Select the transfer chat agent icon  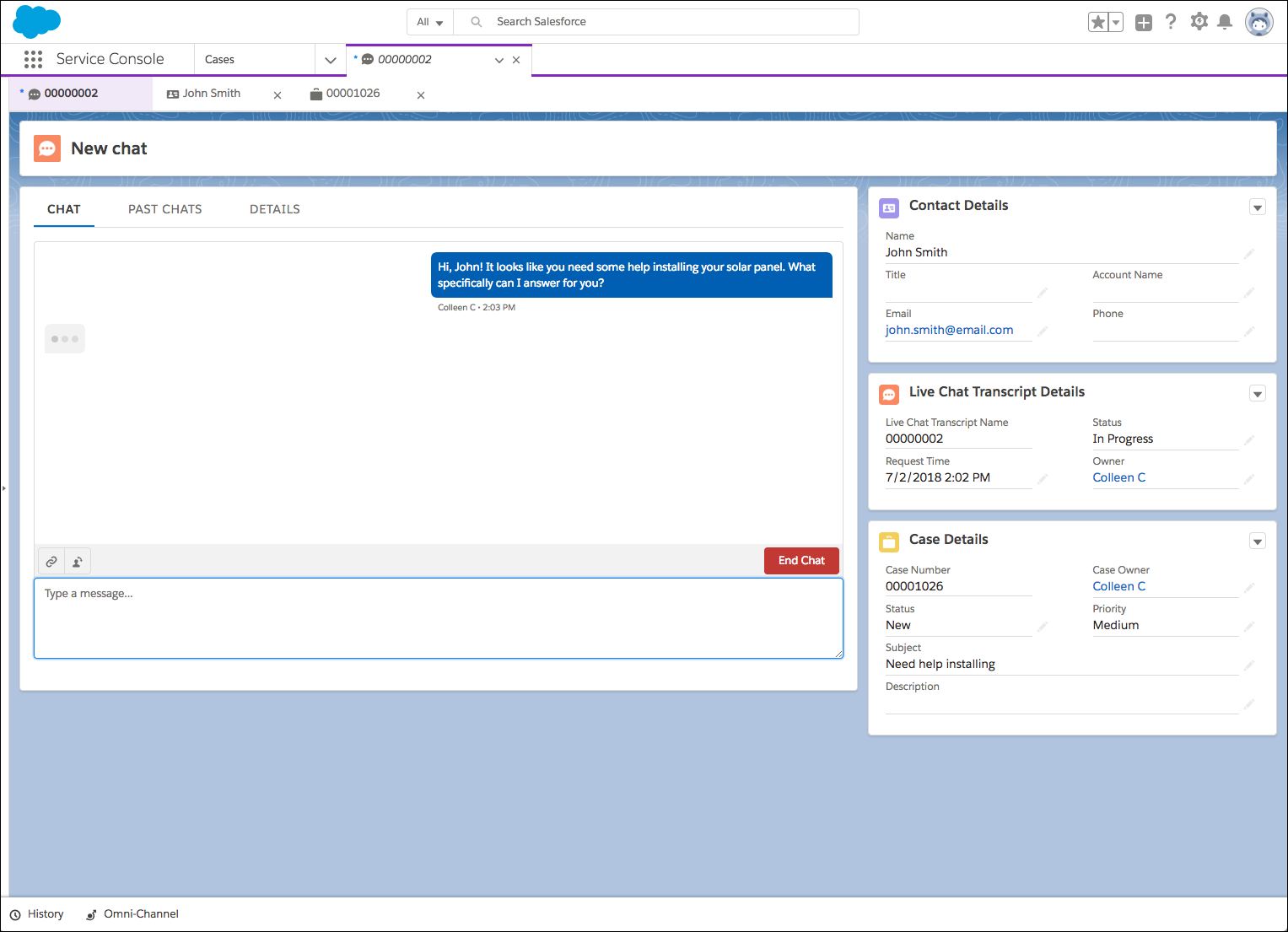pyautogui.click(x=77, y=561)
